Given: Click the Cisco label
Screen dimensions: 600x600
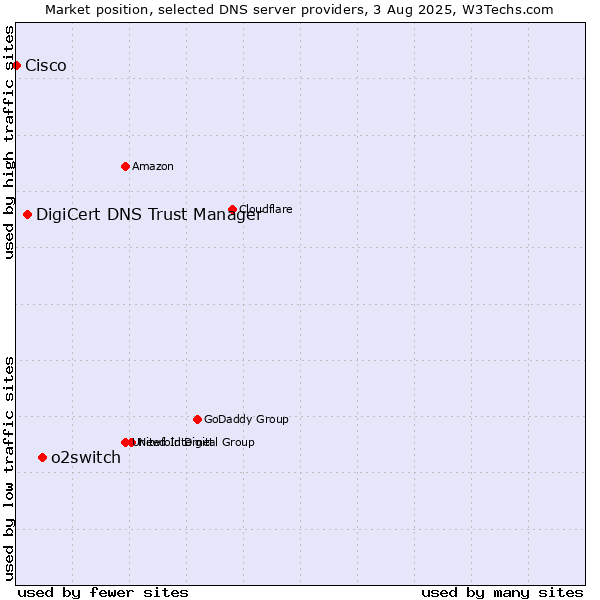Looking at the screenshot, I should (x=46, y=66).
